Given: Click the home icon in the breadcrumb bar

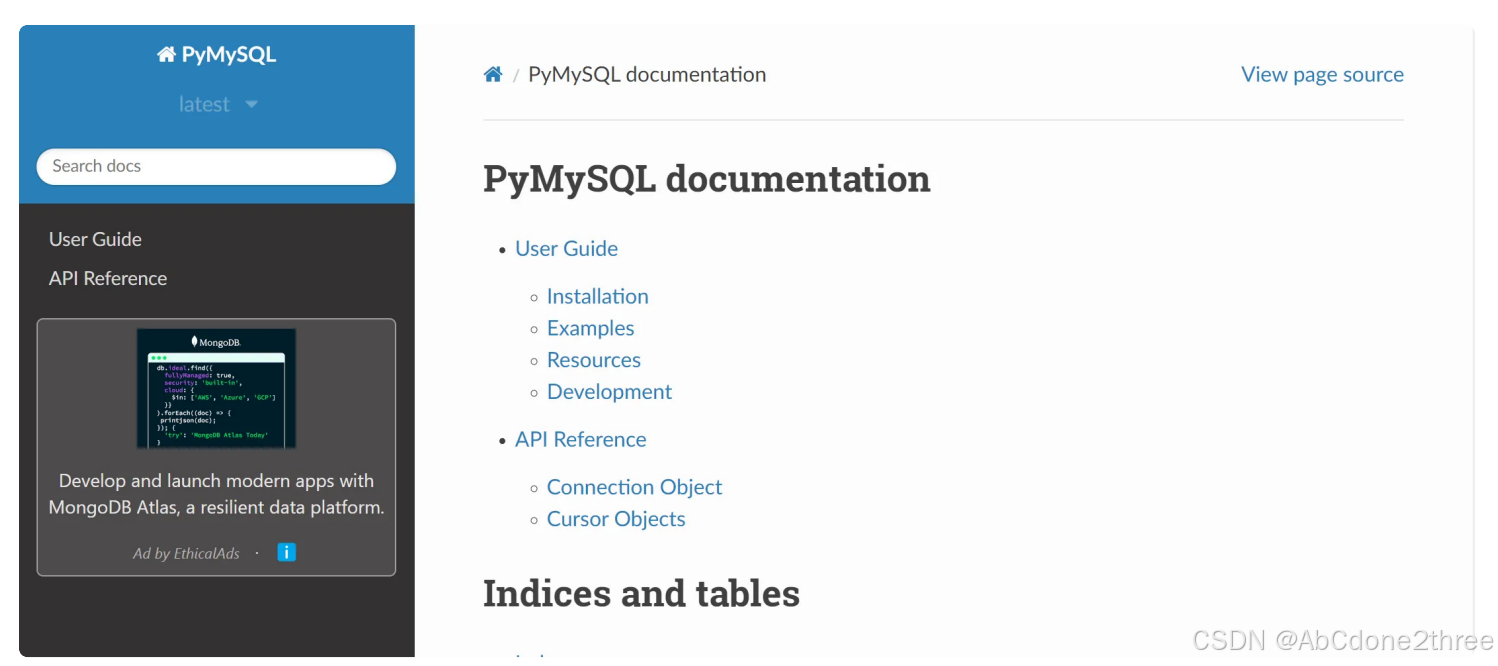Looking at the screenshot, I should [492, 73].
